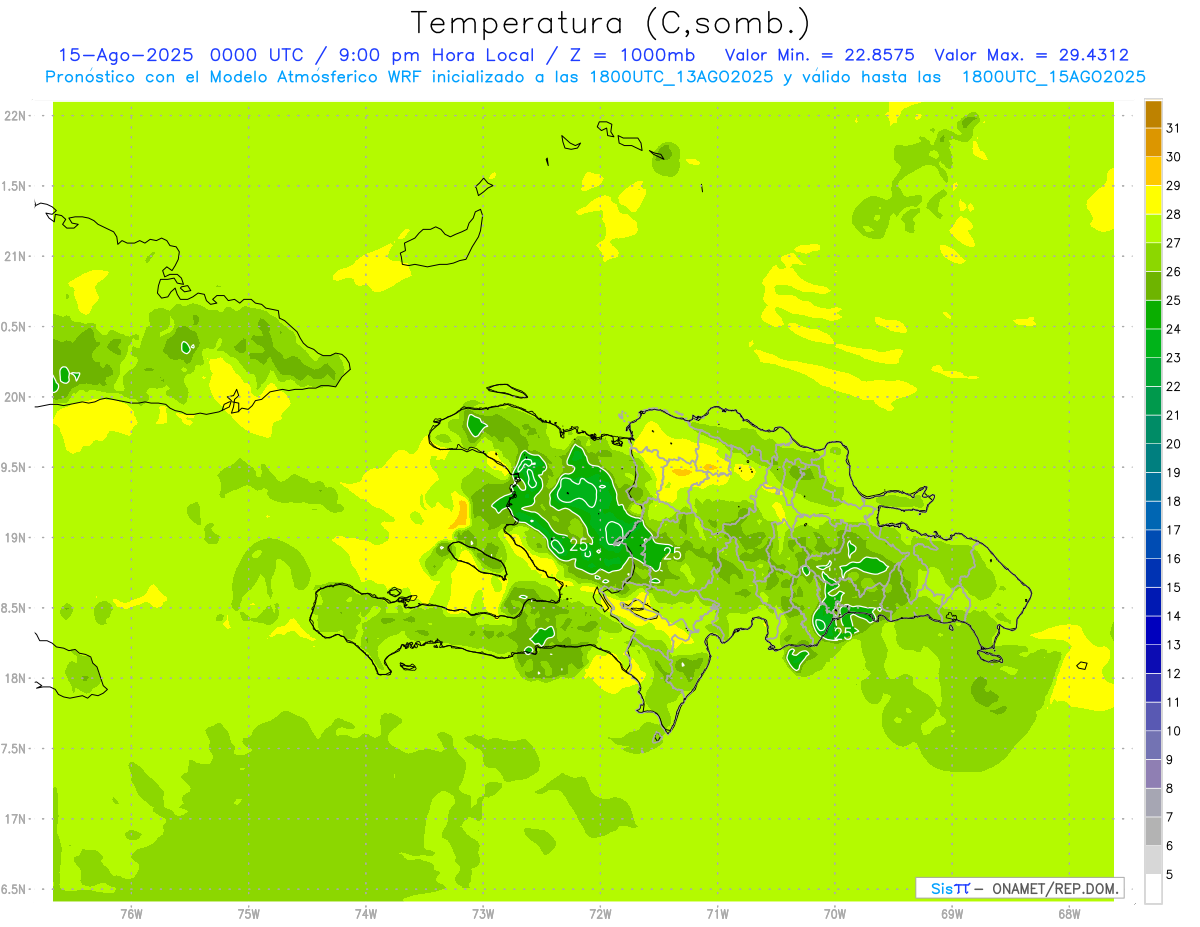The height and width of the screenshot is (927, 1200).
Task: Click the dark orange swatch above 31
Action: click(x=1153, y=114)
